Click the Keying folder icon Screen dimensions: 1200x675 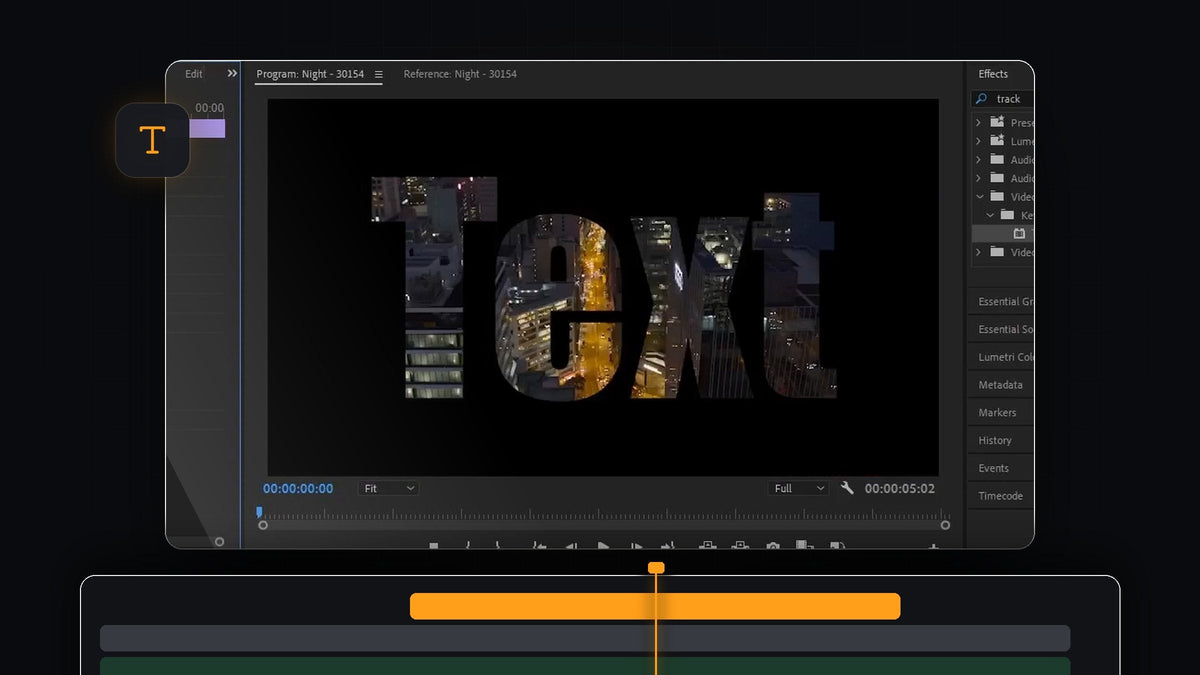tap(1007, 215)
